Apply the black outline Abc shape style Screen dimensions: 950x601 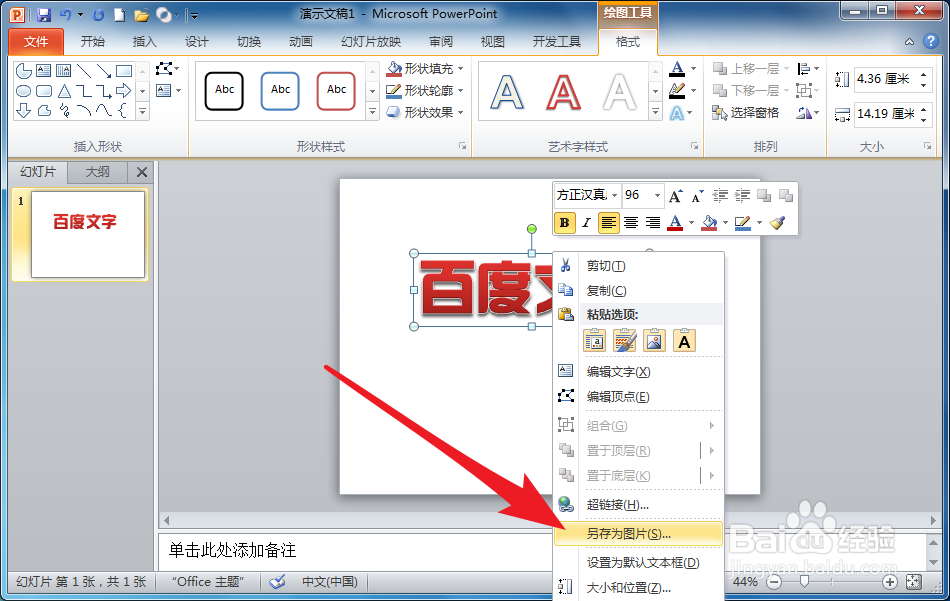click(x=224, y=91)
